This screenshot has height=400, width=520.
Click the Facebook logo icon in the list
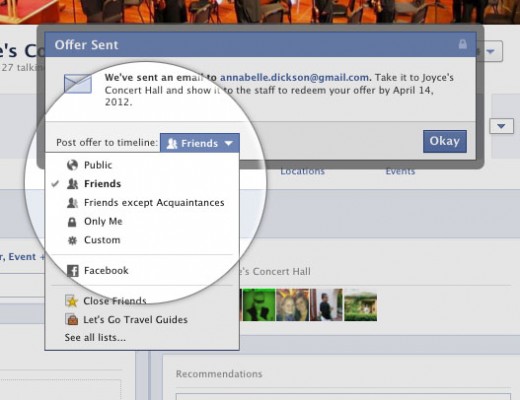point(73,271)
